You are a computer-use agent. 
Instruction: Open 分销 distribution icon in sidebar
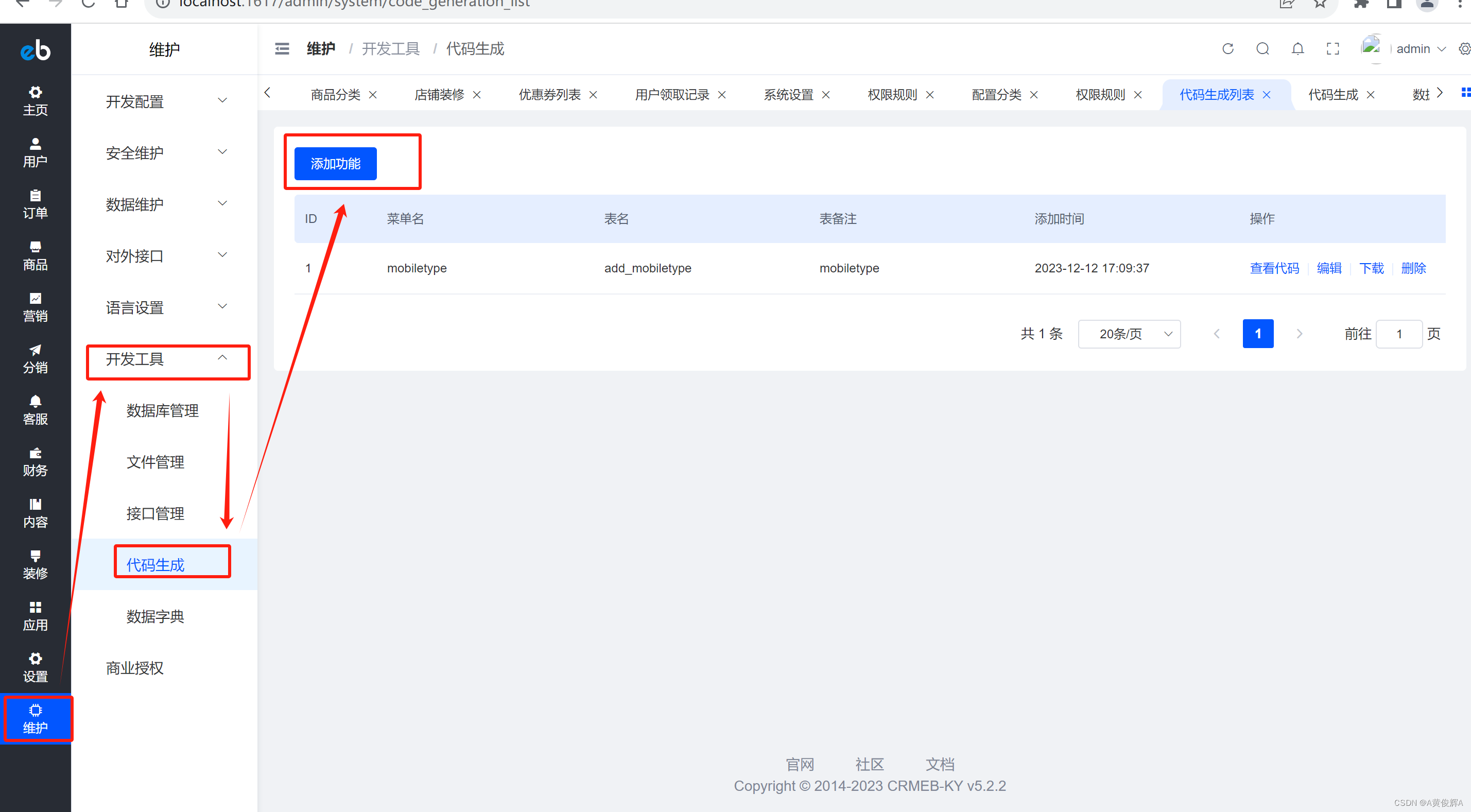click(x=35, y=358)
